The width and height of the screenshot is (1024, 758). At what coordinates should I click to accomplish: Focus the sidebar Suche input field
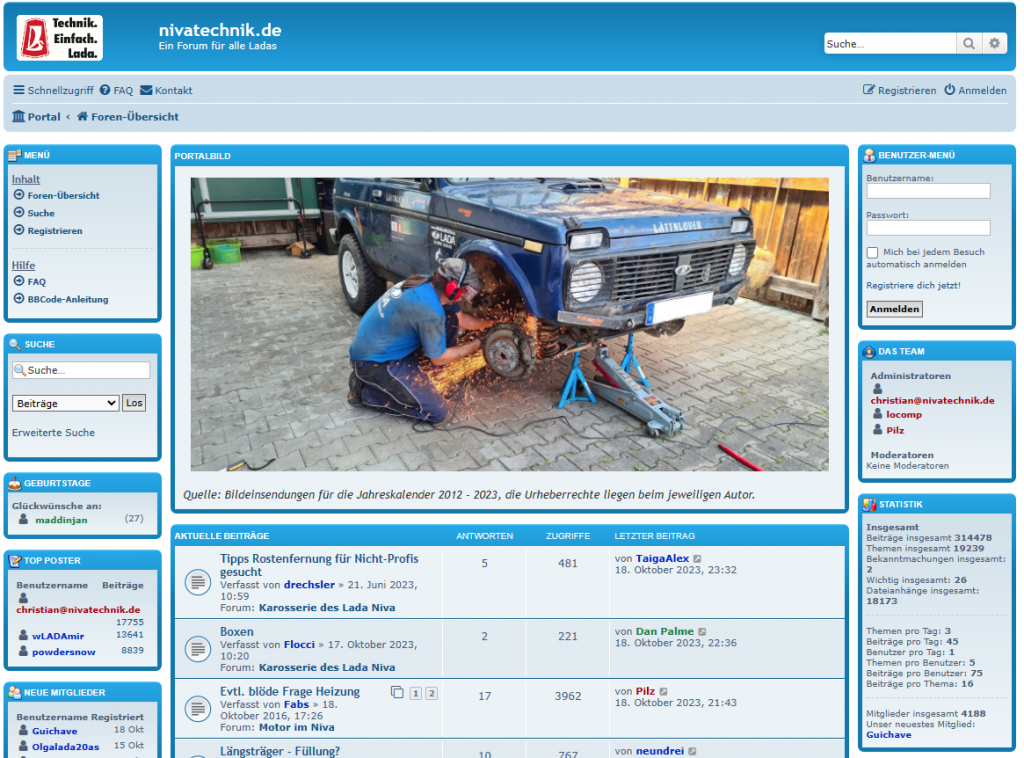point(81,370)
